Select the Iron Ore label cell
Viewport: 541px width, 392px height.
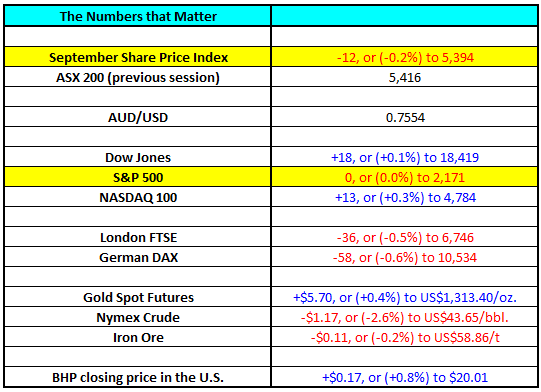pyautogui.click(x=138, y=337)
